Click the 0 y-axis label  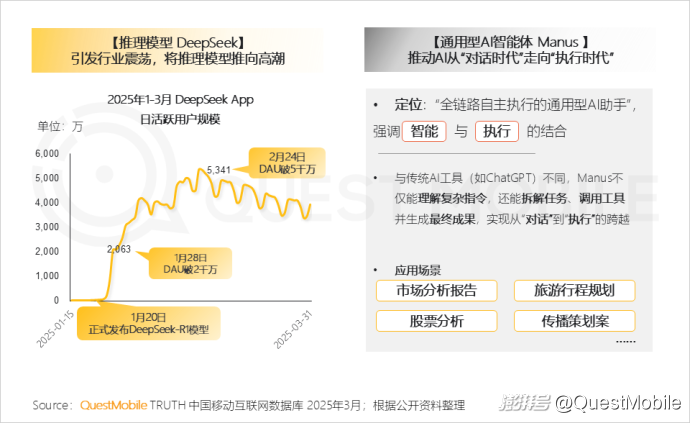click(56, 300)
